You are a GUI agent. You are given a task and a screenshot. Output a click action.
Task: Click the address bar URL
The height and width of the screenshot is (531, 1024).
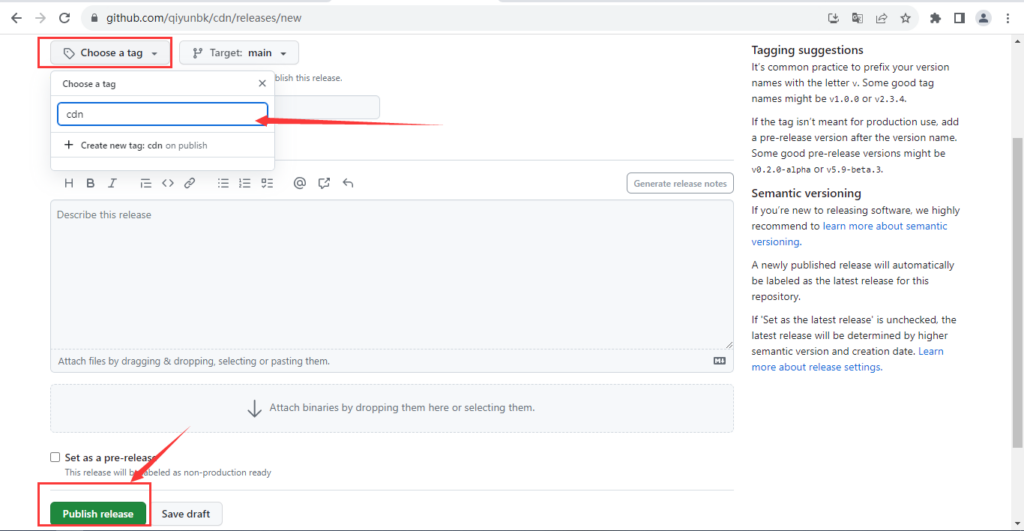[x=204, y=18]
